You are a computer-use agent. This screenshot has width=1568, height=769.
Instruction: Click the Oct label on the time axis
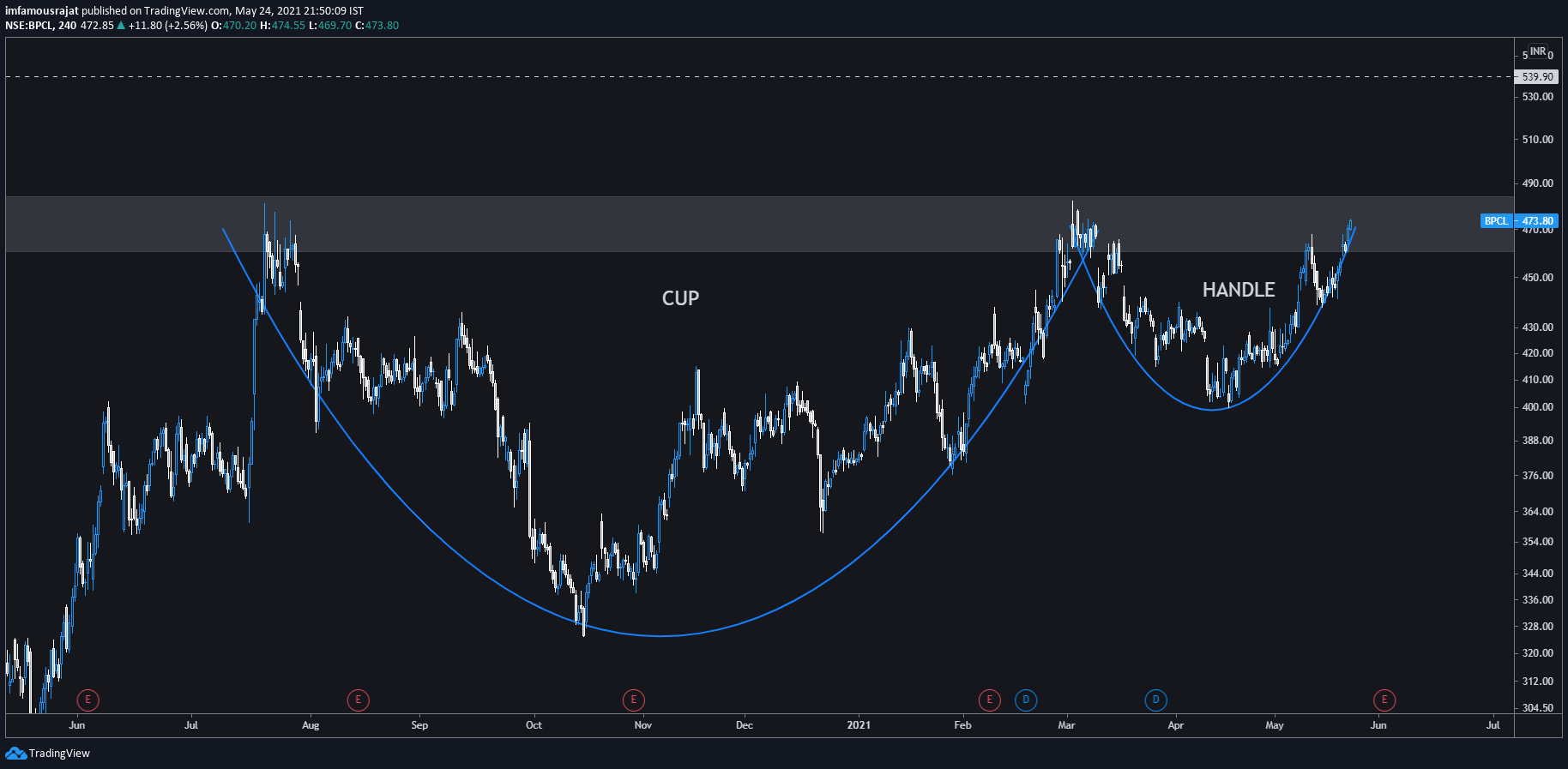(534, 725)
